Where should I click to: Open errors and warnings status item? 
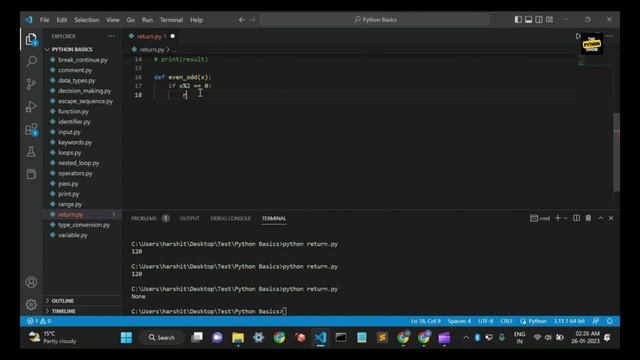(x=39, y=321)
